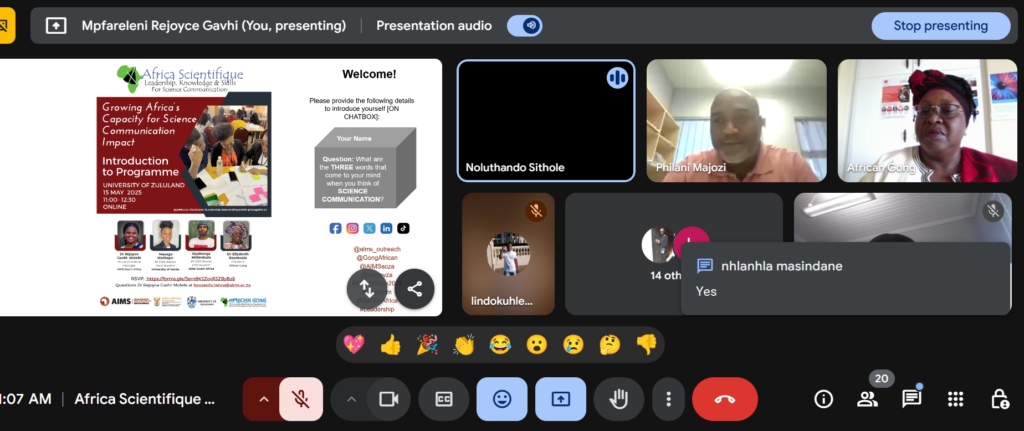Open host controls lock icon
Screen dimensions: 1024x431
(999, 399)
